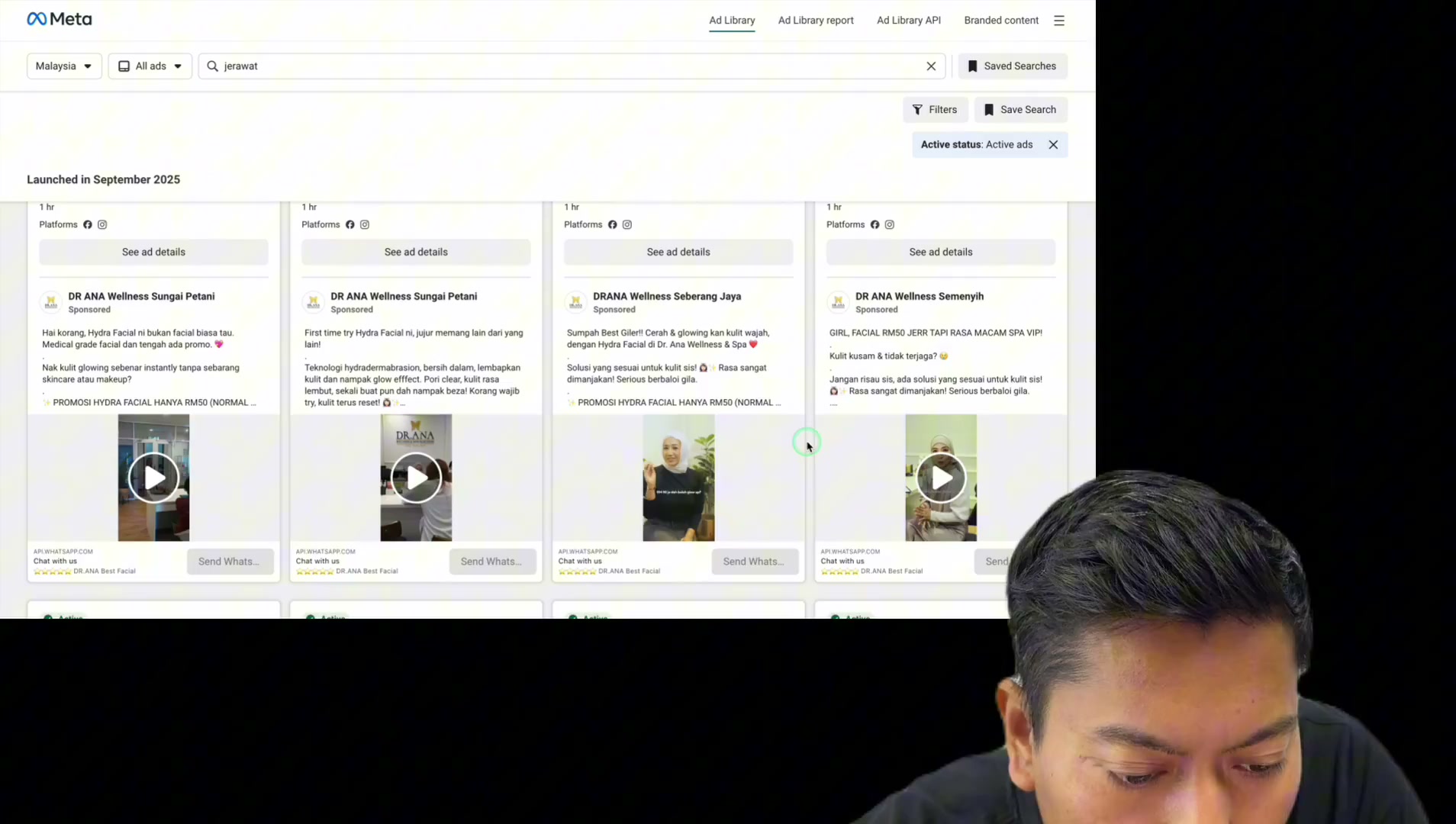Open Saved Searches
The width and height of the screenshot is (1456, 824).
(x=1013, y=66)
